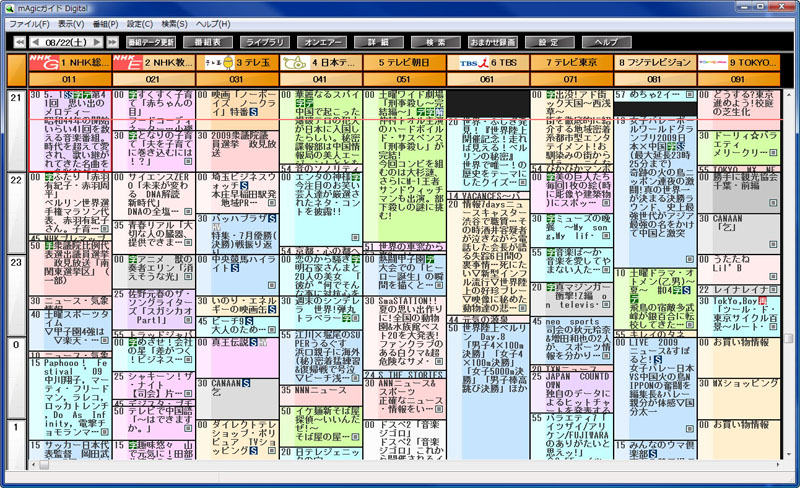Click the 設定 toolbar button
Screen dimensions: 800x488
[x=549, y=42]
